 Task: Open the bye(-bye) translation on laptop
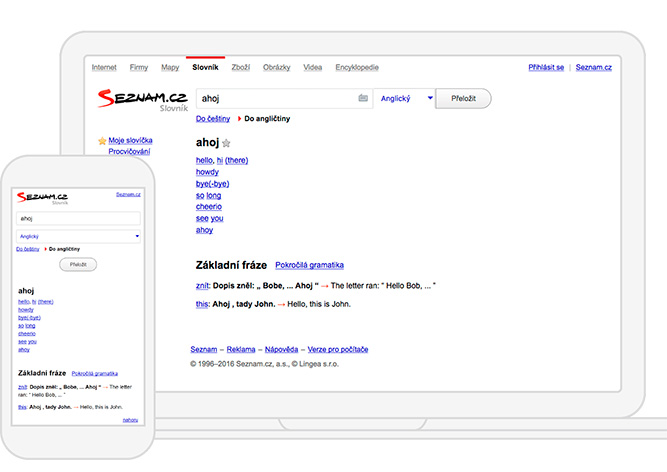[212, 184]
